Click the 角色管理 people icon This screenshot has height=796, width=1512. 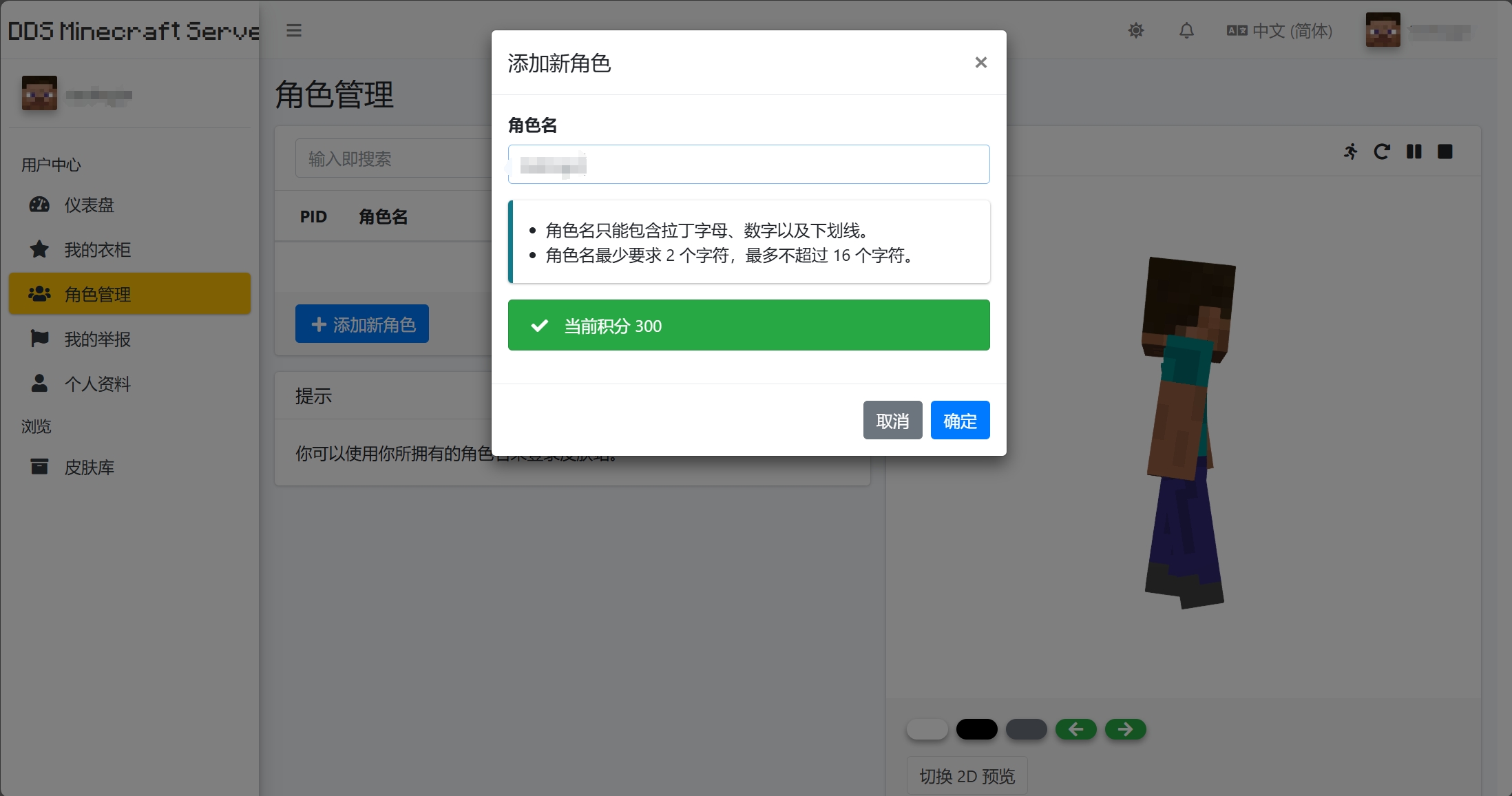pyautogui.click(x=39, y=294)
